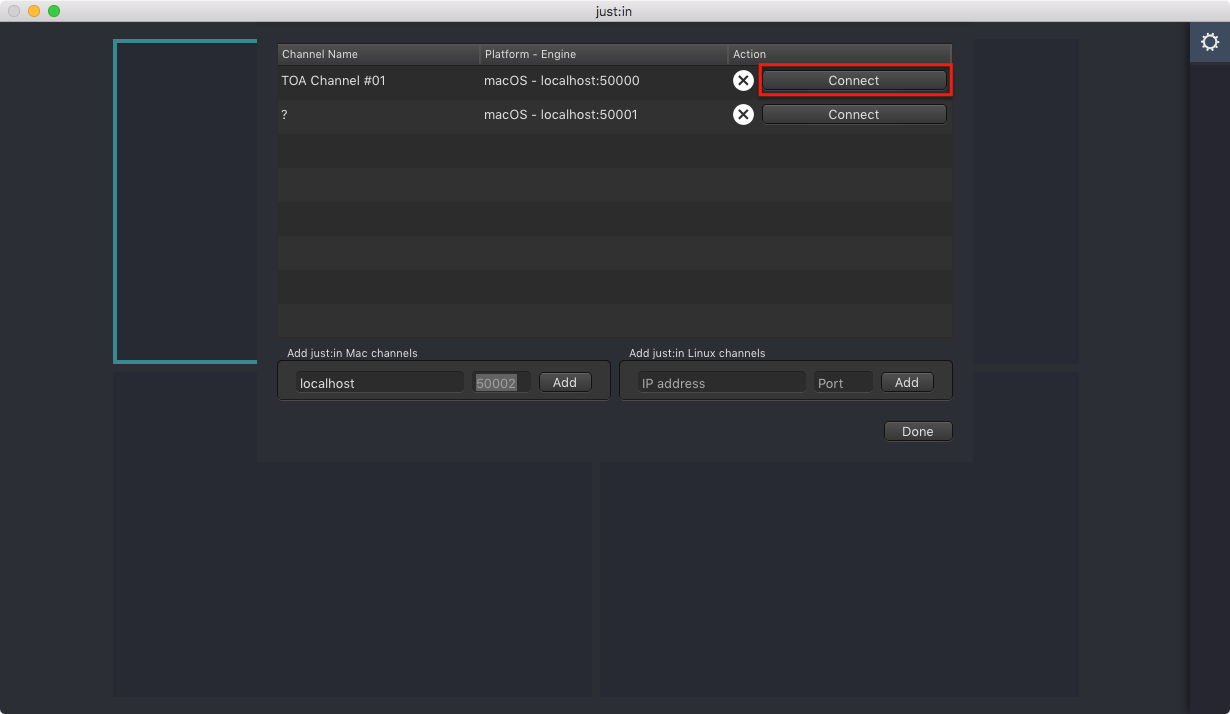
Task: Remove TOA Channel #01 with its X icon
Action: 743,81
